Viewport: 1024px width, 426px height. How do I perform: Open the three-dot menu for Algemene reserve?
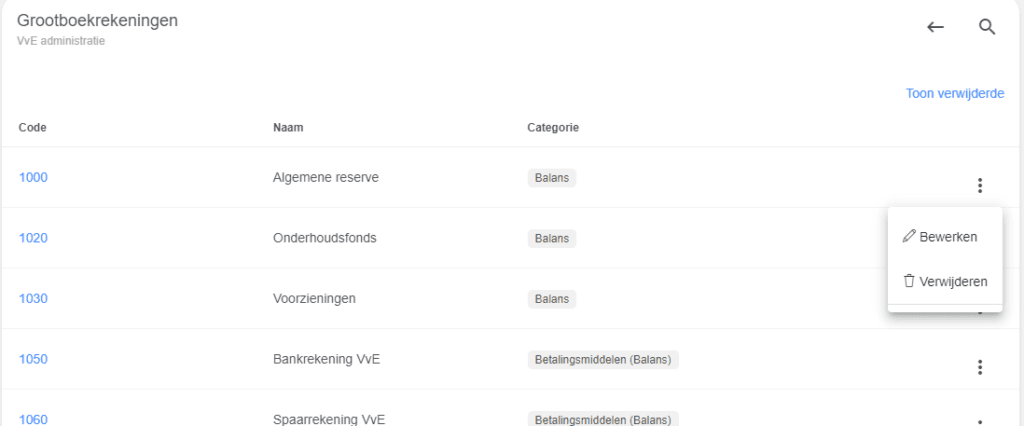[x=980, y=185]
